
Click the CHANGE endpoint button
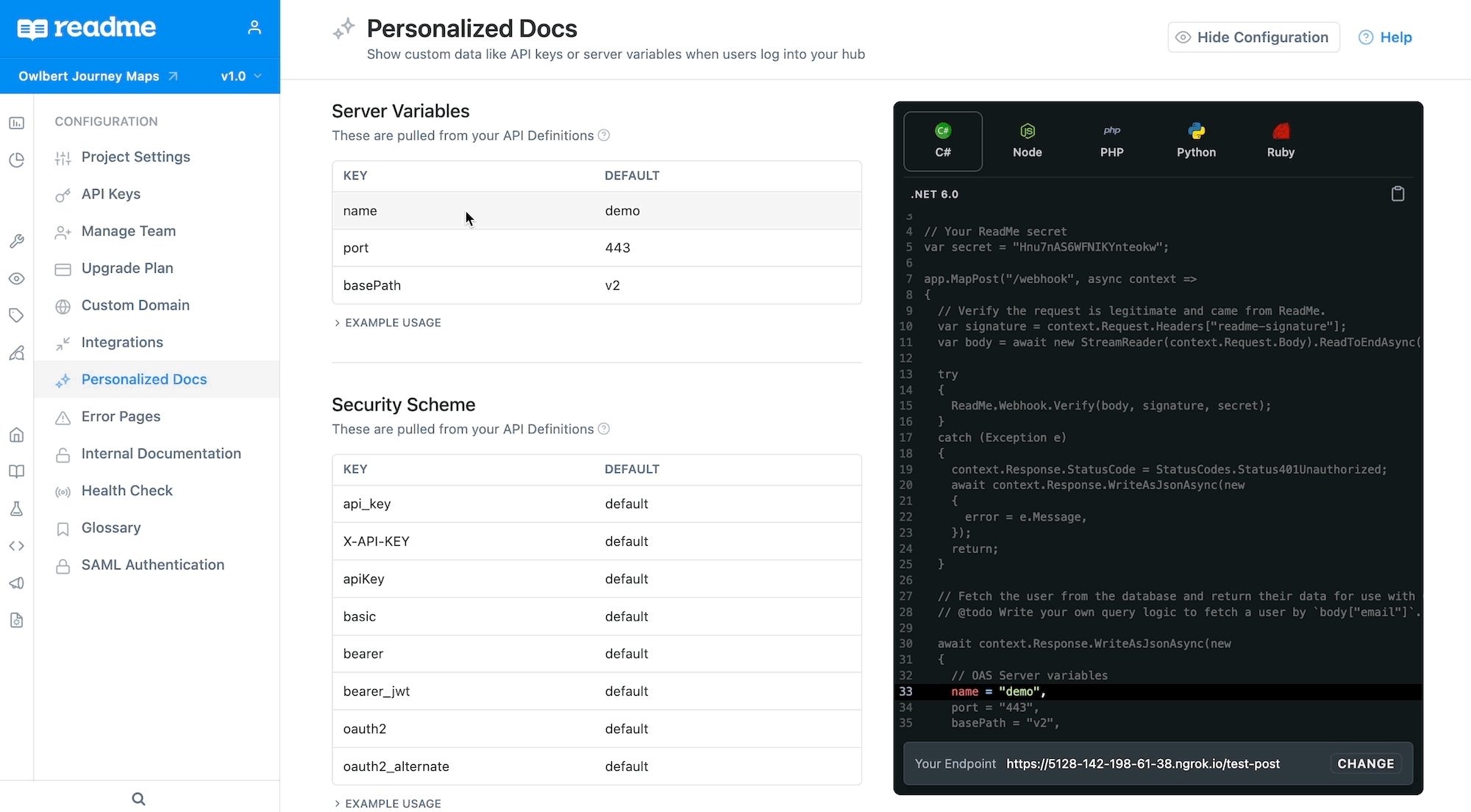[x=1364, y=763]
